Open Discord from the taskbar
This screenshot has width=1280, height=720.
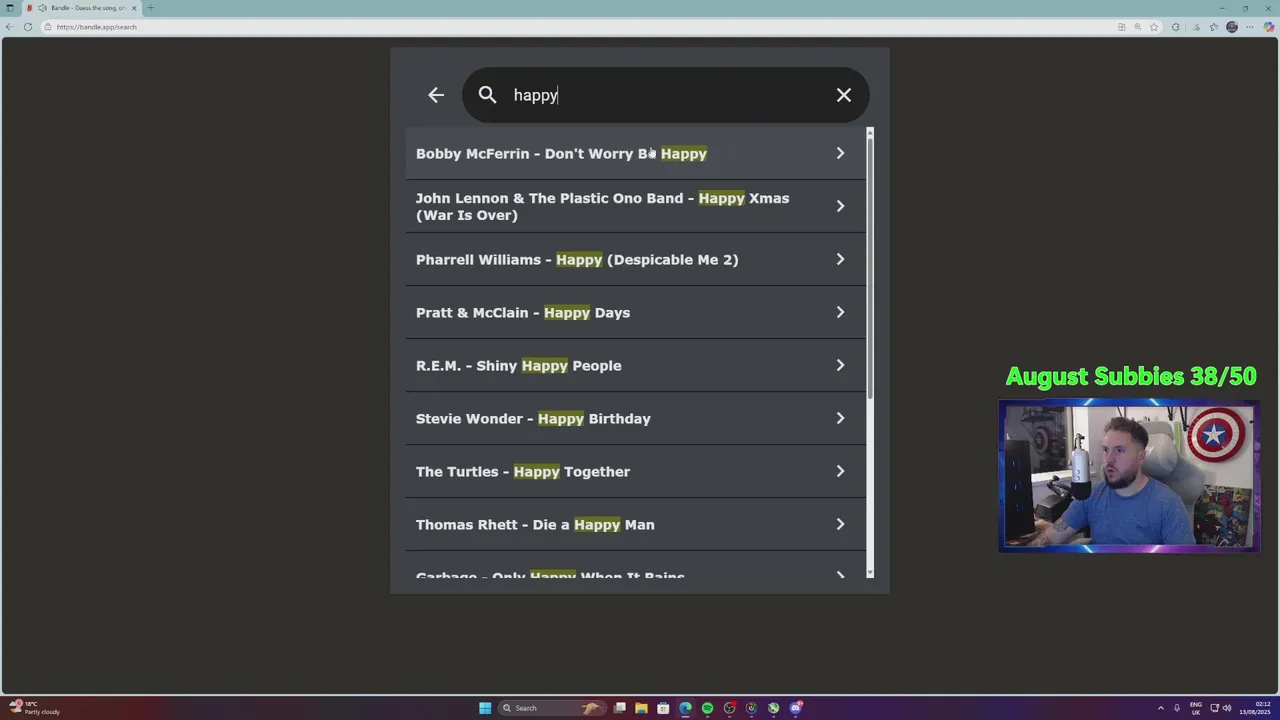[x=796, y=708]
